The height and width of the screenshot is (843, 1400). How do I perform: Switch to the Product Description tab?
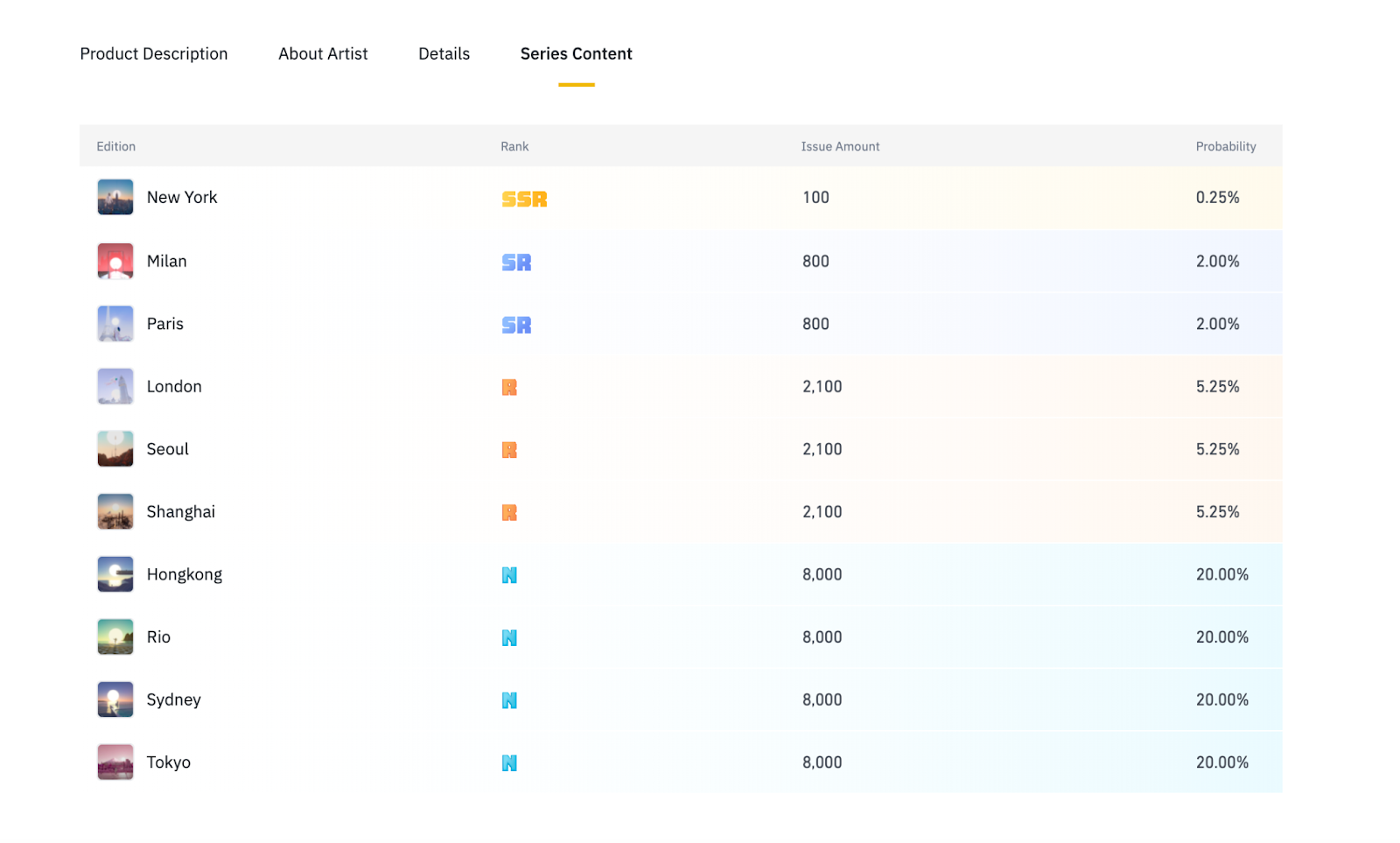coord(154,54)
